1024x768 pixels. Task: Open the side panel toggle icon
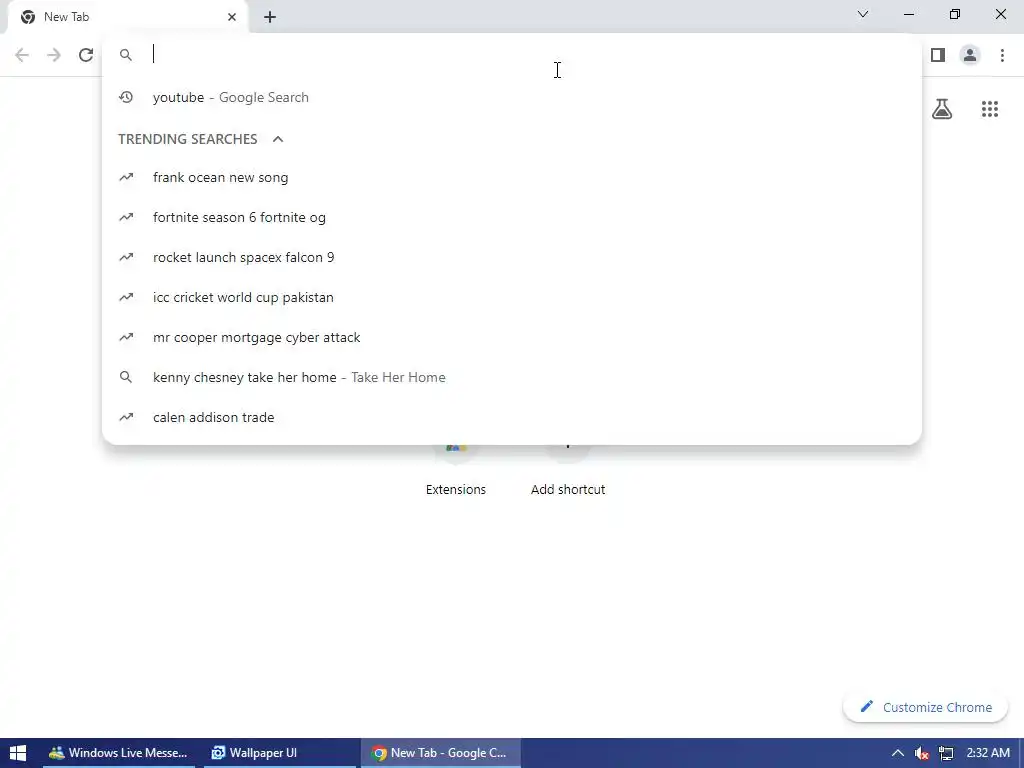pyautogui.click(x=938, y=55)
